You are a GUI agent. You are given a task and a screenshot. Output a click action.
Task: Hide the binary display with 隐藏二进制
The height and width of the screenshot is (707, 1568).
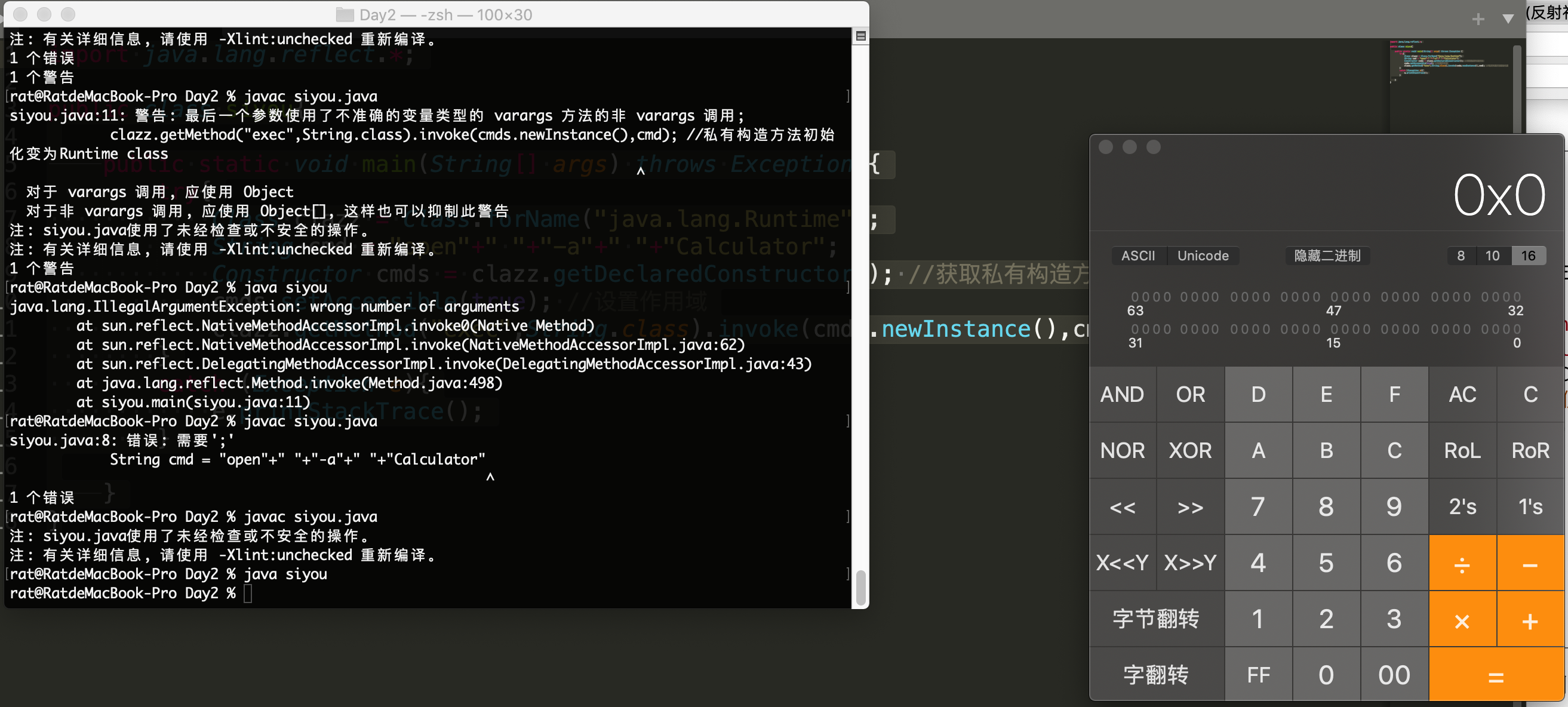(1327, 256)
